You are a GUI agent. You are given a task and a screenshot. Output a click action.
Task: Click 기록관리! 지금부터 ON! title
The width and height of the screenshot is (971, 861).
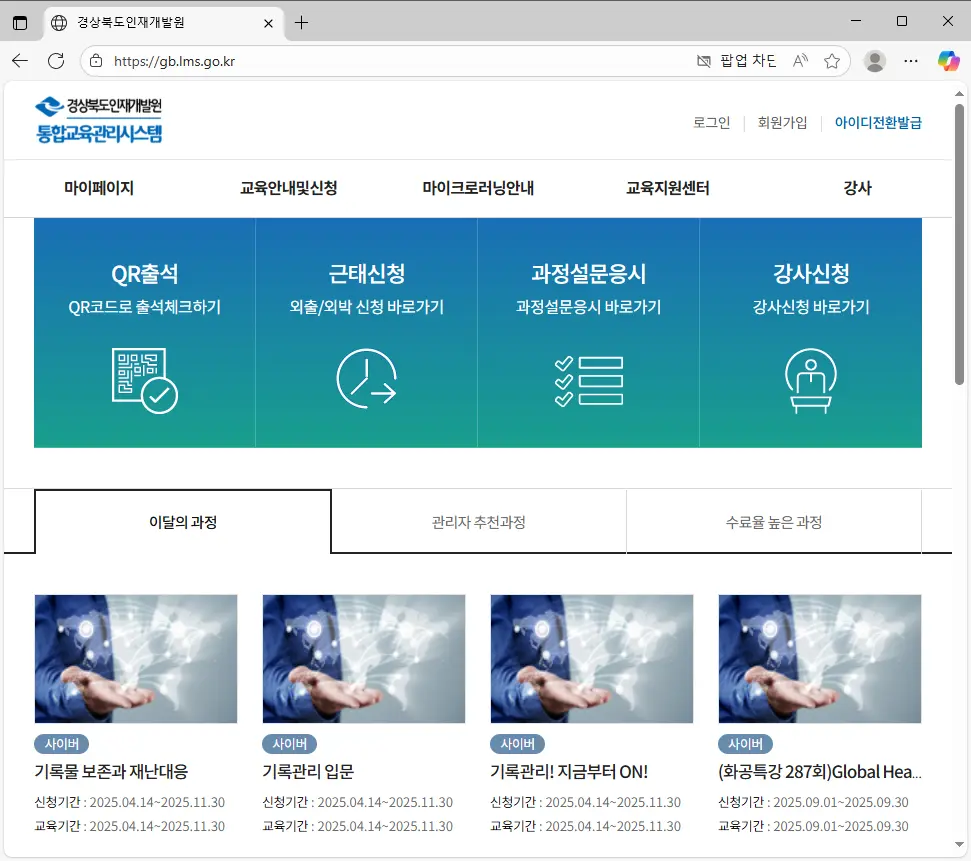pos(569,772)
